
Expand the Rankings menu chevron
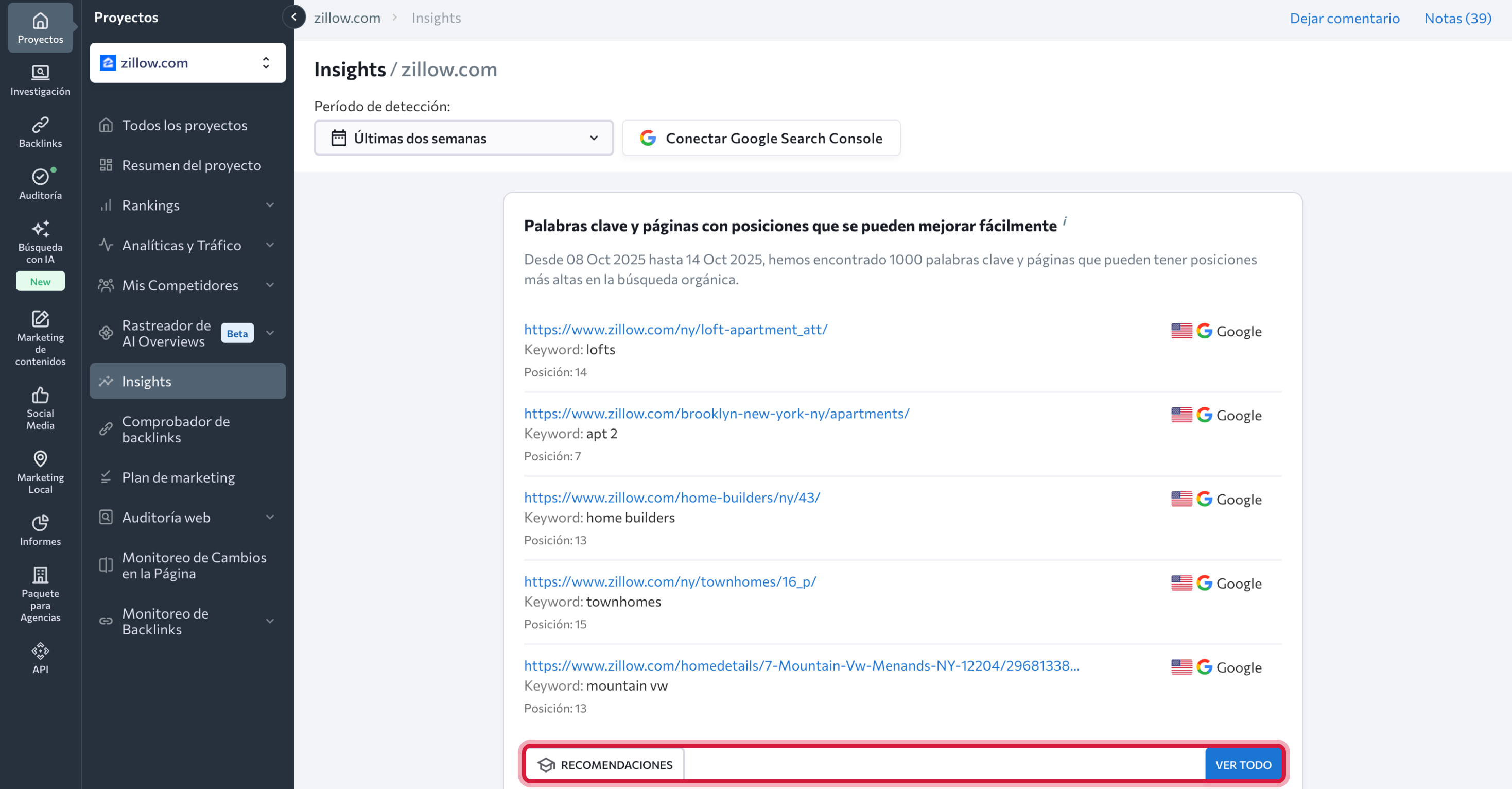pyautogui.click(x=270, y=205)
